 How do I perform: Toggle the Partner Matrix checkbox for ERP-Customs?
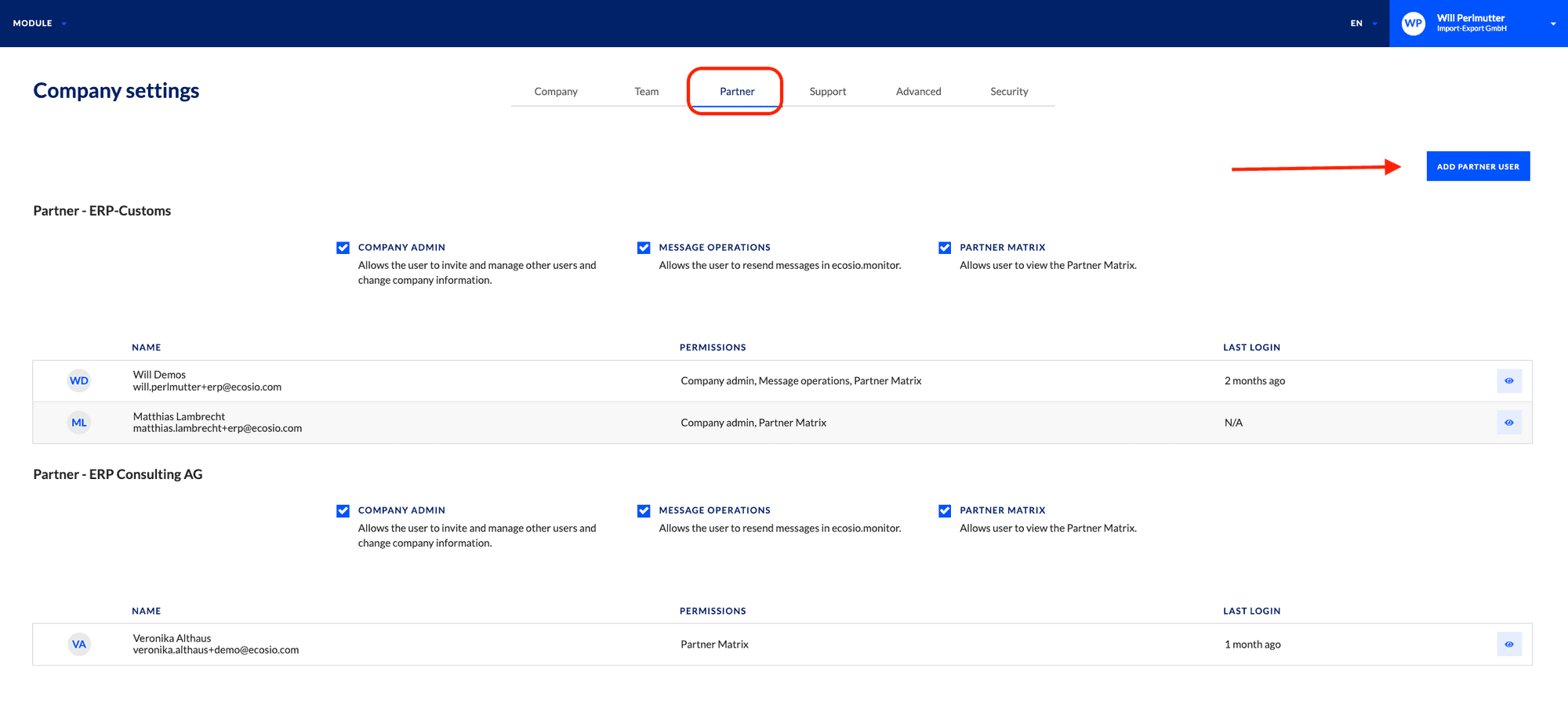point(945,247)
